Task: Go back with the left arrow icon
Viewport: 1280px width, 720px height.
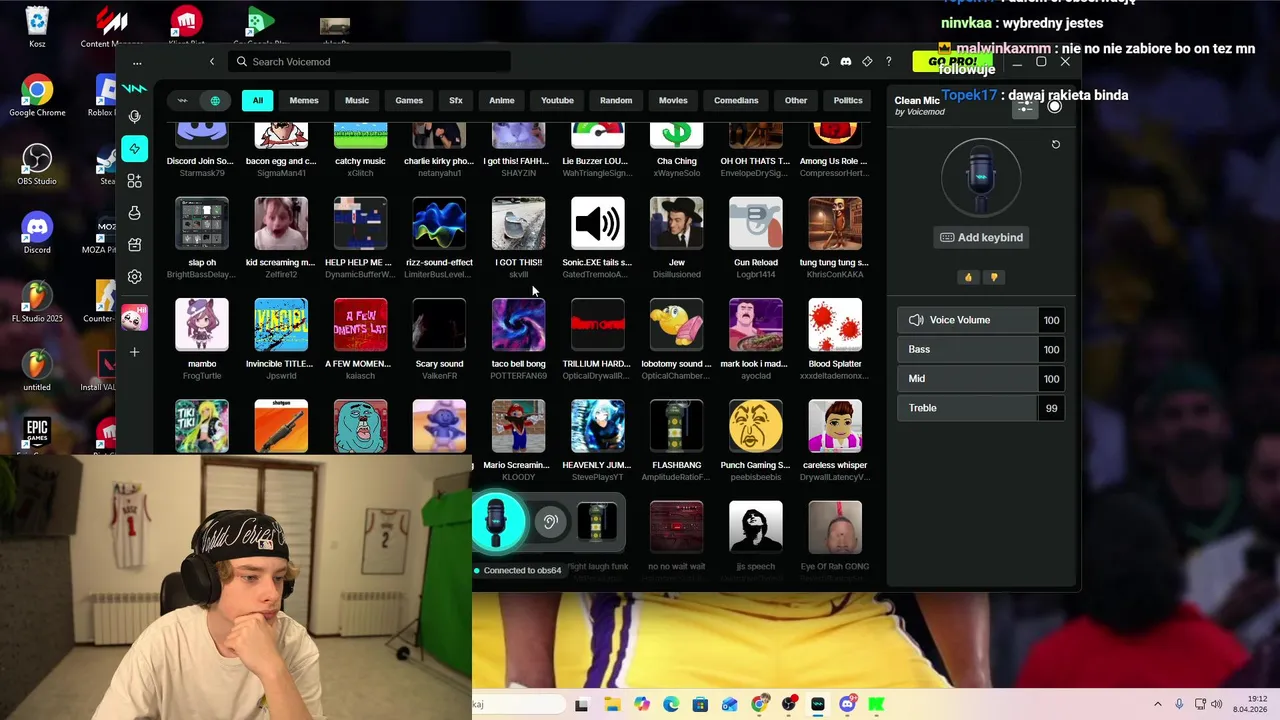Action: pos(212,62)
